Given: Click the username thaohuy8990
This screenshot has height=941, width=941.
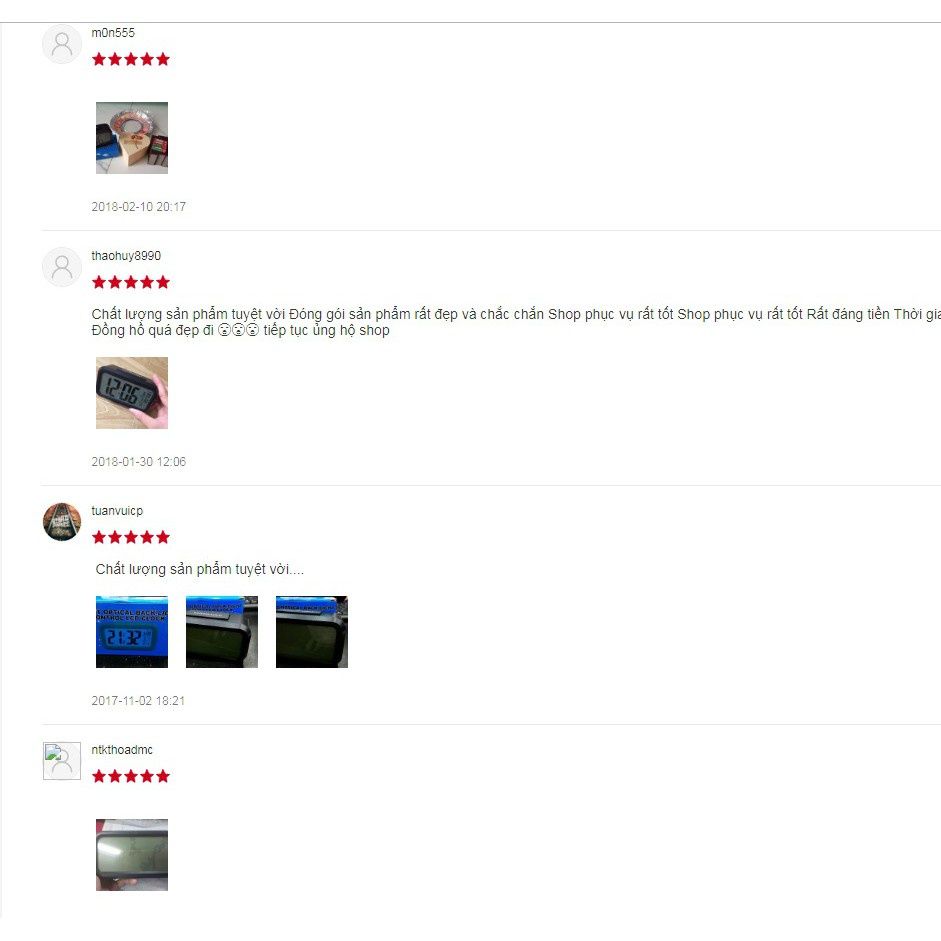Looking at the screenshot, I should click(126, 256).
